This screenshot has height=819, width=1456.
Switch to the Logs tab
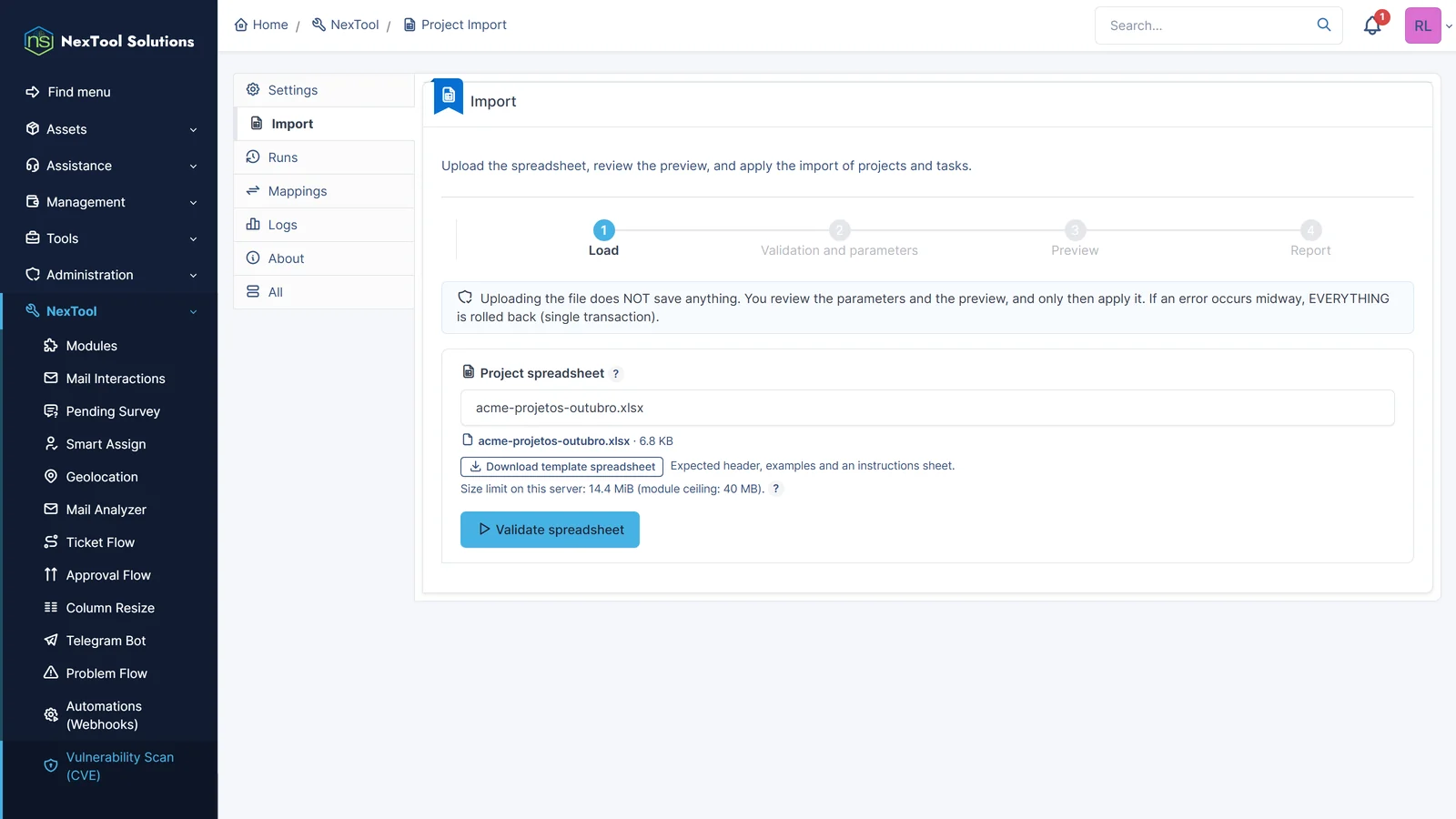[x=324, y=225]
